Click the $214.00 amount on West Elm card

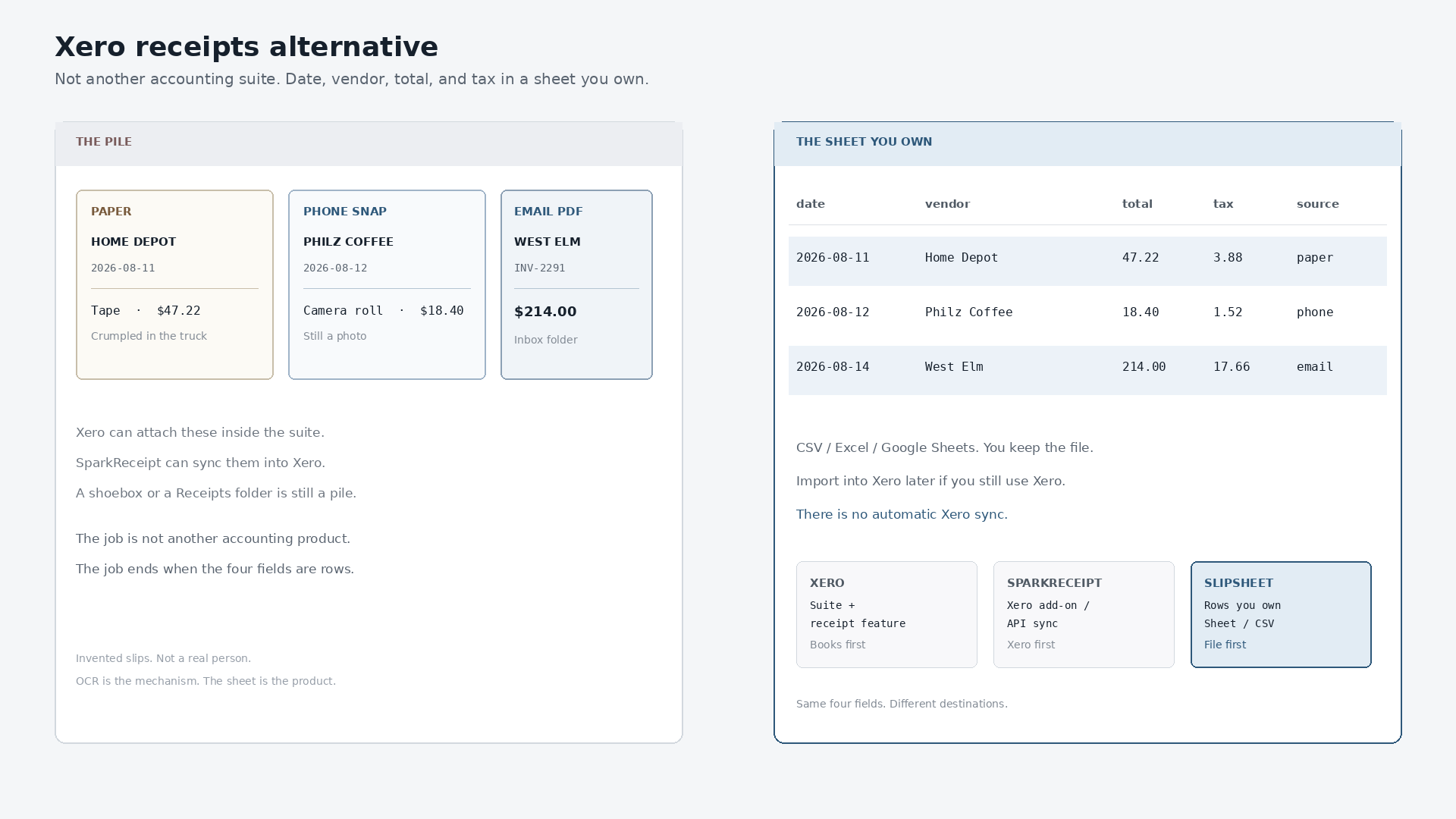click(x=545, y=312)
